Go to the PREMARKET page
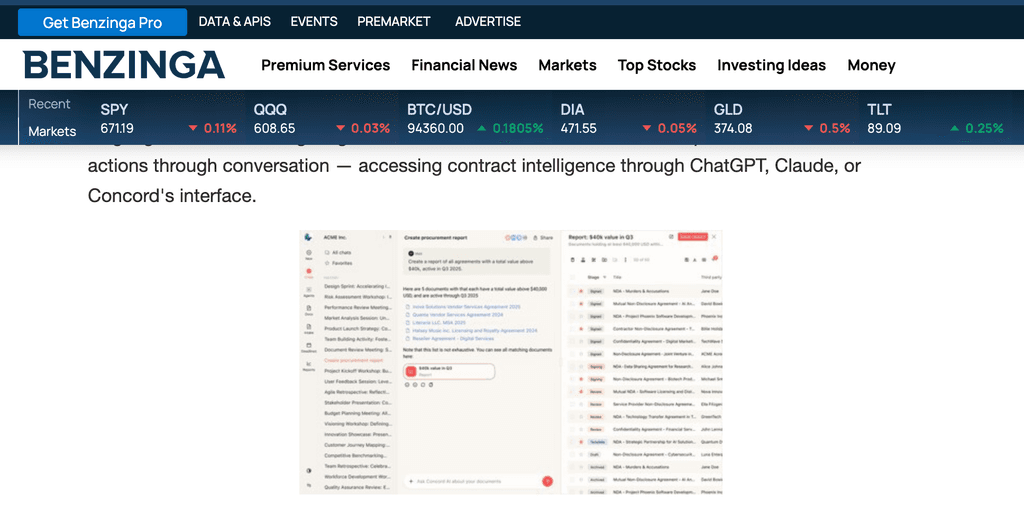 [394, 22]
